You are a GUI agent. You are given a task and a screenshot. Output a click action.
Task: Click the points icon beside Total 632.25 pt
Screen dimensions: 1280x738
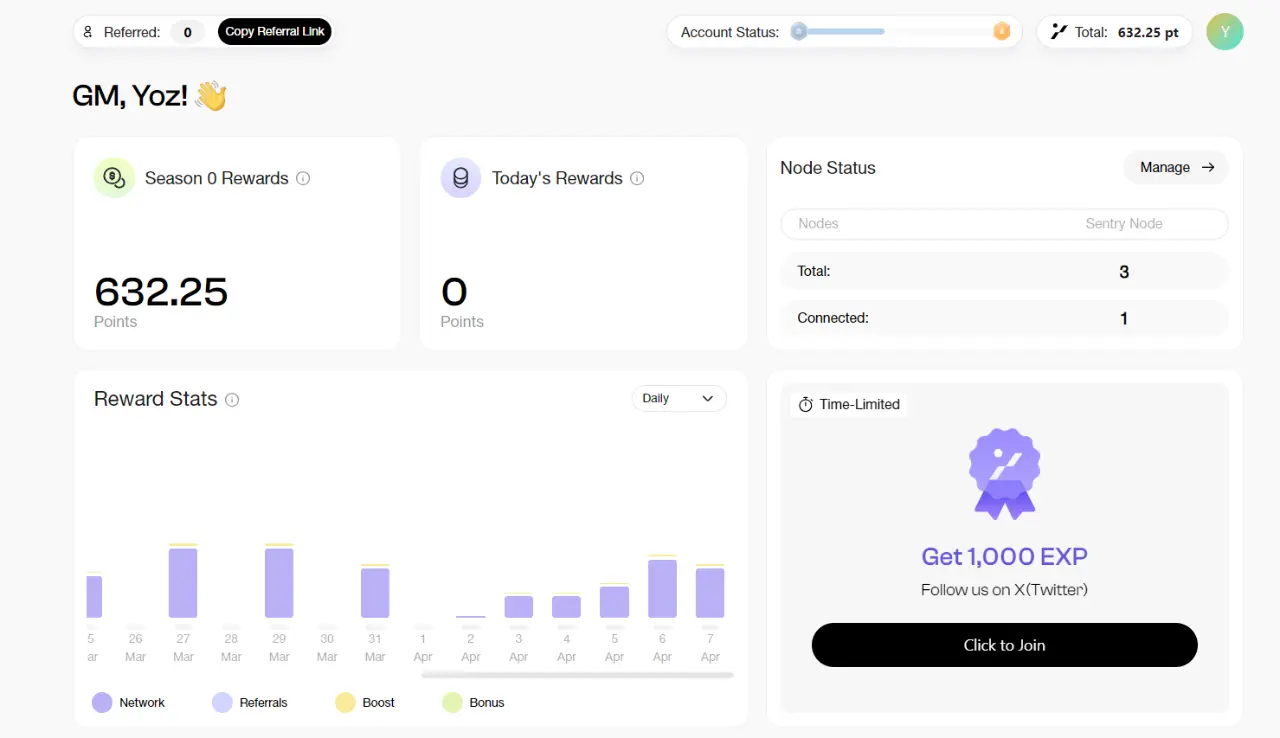pyautogui.click(x=1058, y=32)
